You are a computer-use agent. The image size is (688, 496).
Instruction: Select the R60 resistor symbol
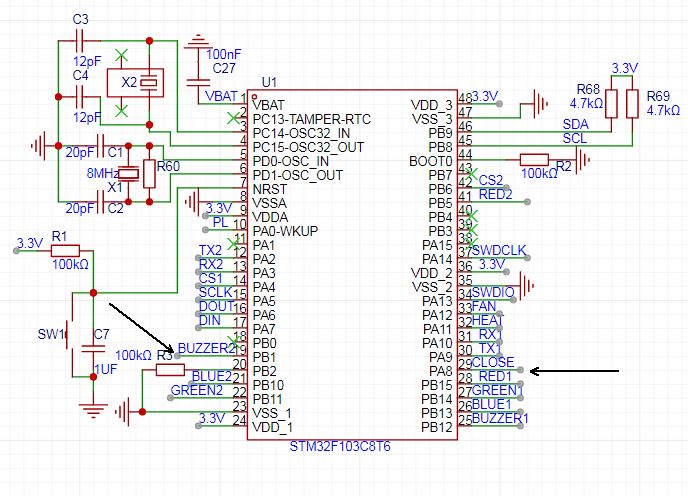150,174
